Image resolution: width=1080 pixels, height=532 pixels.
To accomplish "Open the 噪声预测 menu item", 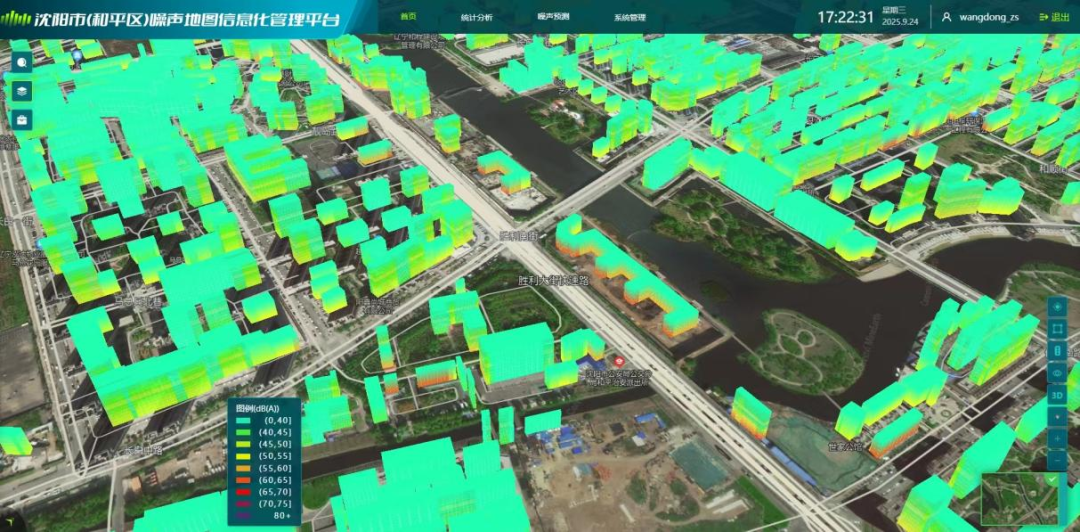I will (553, 17).
